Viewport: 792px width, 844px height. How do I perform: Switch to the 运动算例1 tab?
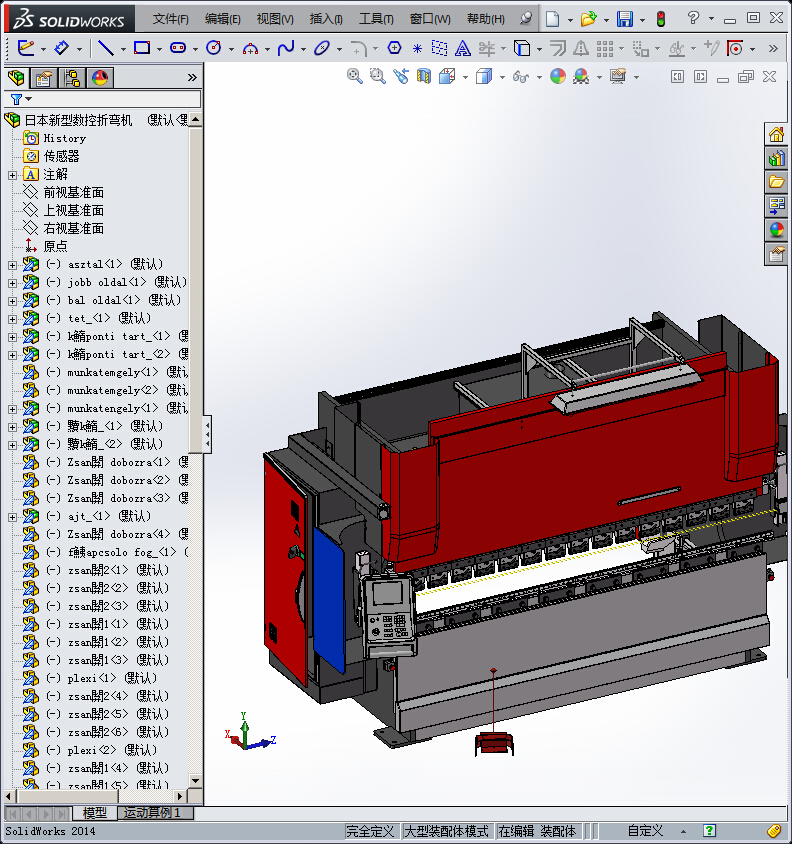click(x=150, y=813)
